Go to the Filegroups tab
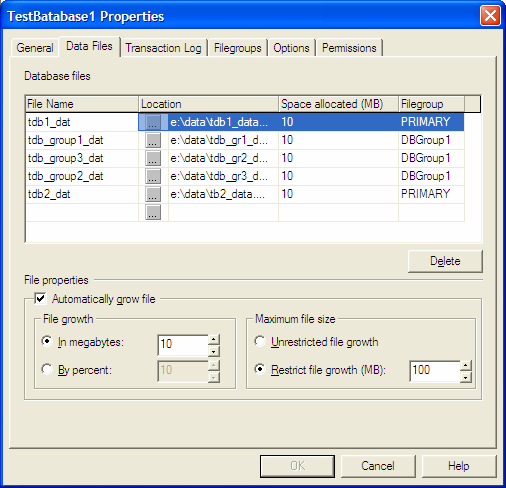 pos(238,48)
